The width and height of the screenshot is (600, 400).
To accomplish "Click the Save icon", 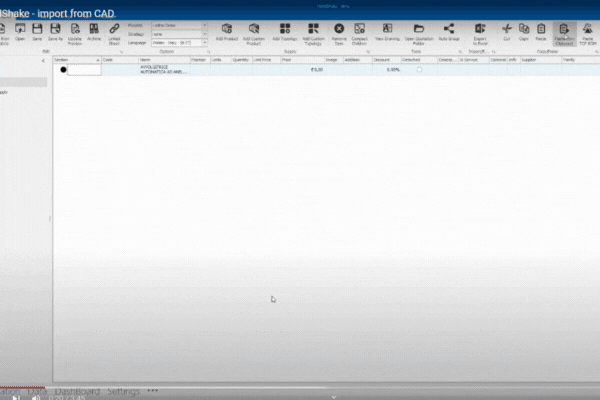I will coord(37,29).
